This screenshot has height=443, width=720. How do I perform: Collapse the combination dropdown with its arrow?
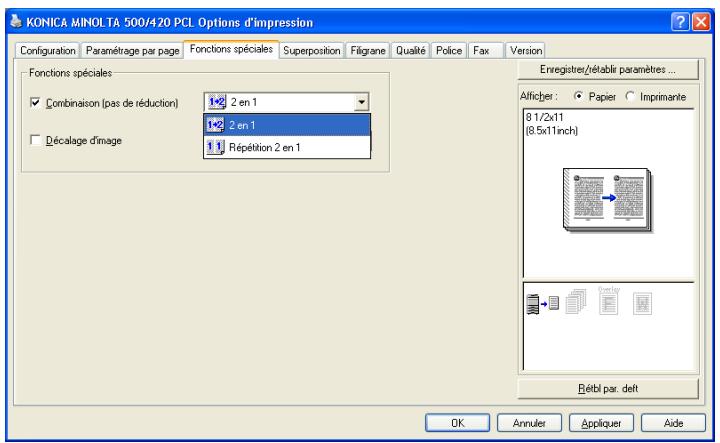361,102
